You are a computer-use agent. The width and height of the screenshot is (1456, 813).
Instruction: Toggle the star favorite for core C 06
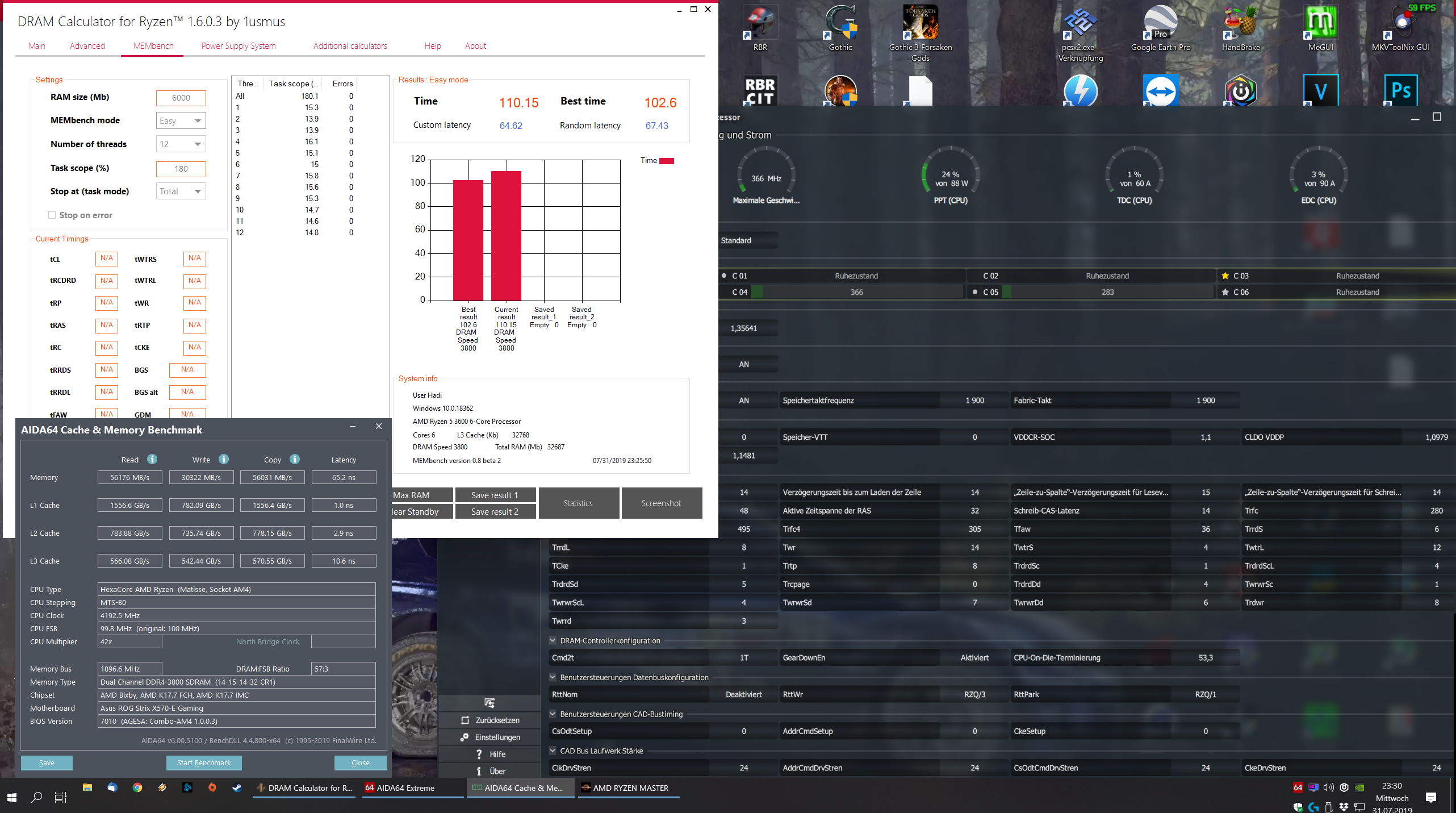click(1225, 292)
